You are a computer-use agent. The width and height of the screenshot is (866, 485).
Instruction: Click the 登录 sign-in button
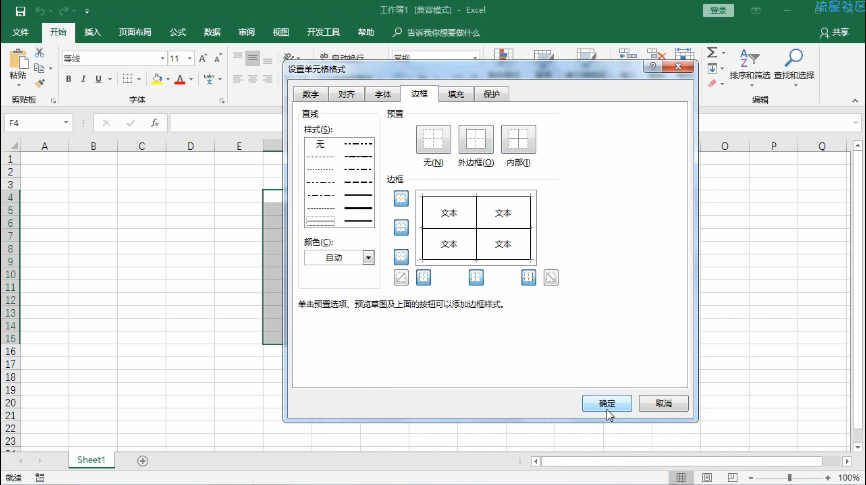[718, 10]
